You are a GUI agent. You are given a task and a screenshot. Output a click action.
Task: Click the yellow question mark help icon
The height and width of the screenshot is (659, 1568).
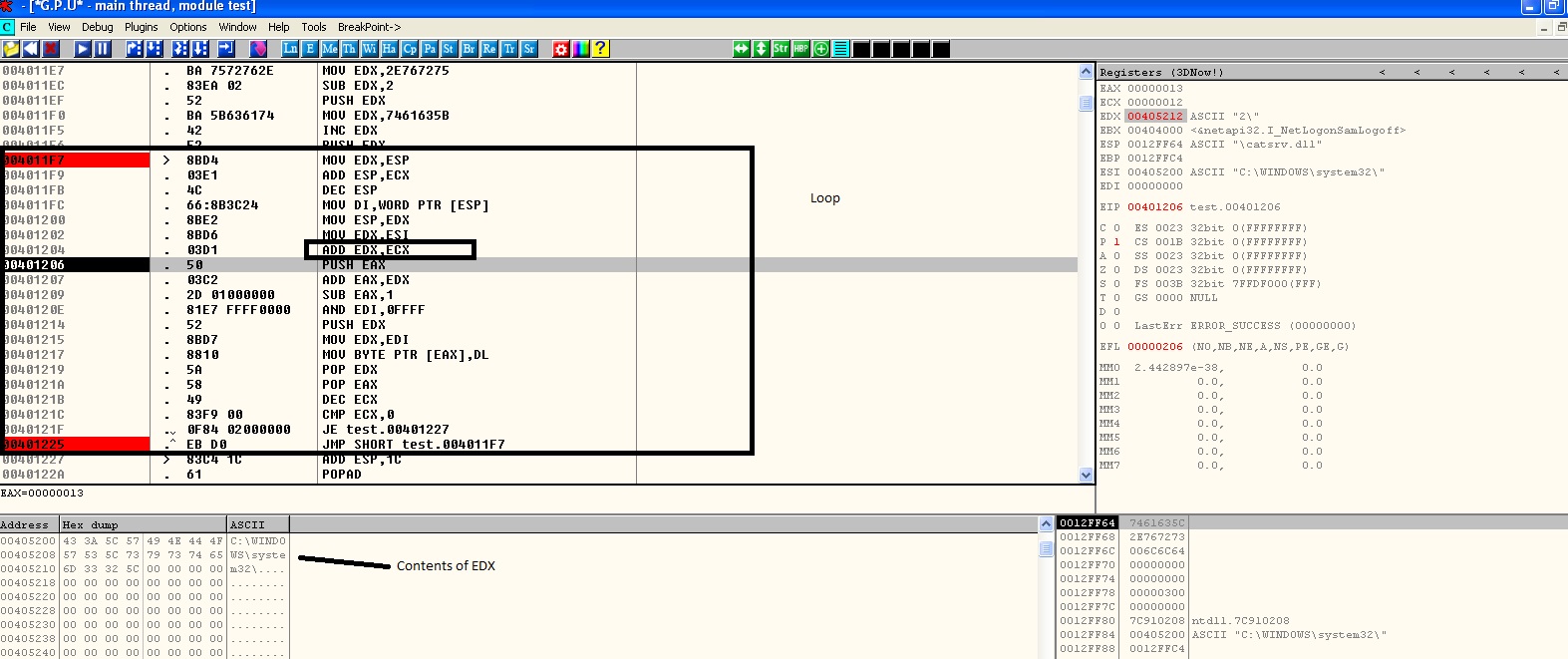coord(600,49)
